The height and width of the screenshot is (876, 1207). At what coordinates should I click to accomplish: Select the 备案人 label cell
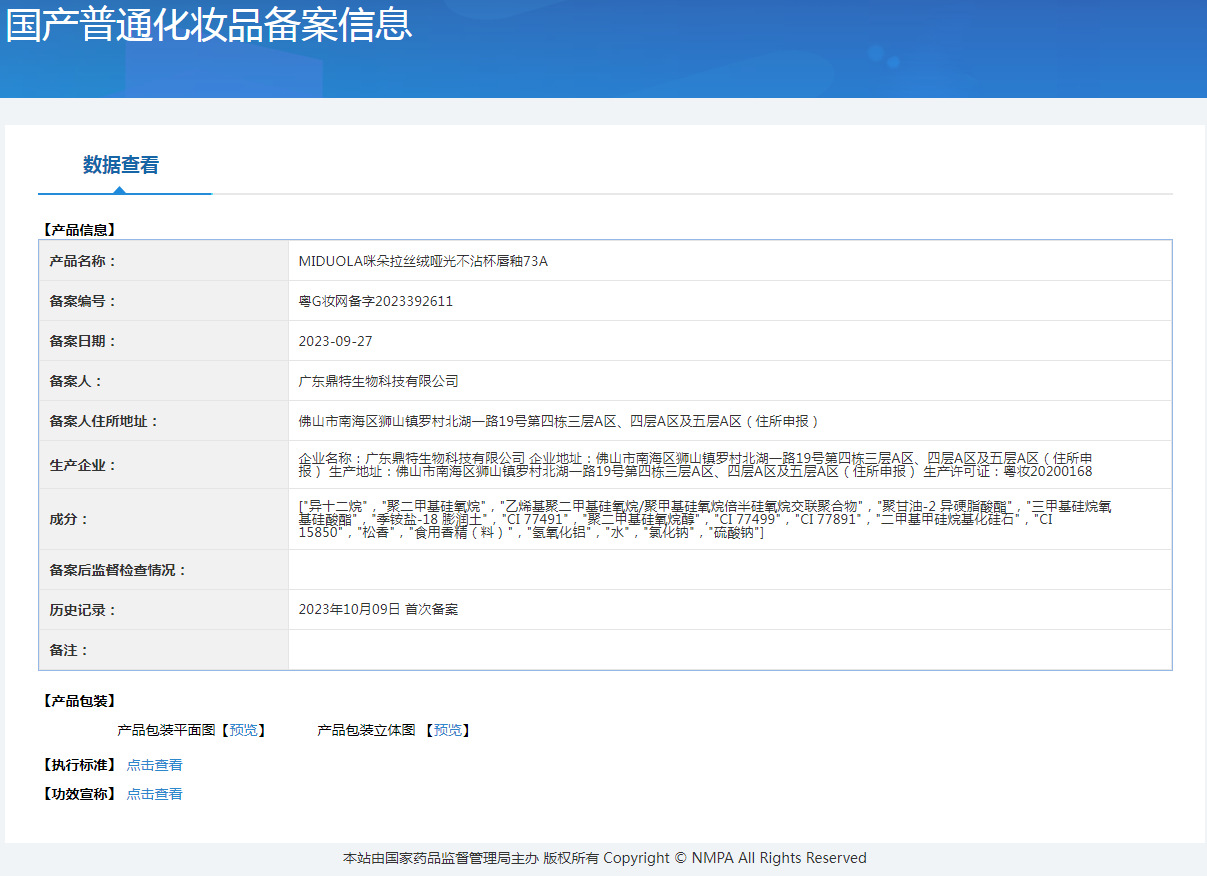click(164, 381)
